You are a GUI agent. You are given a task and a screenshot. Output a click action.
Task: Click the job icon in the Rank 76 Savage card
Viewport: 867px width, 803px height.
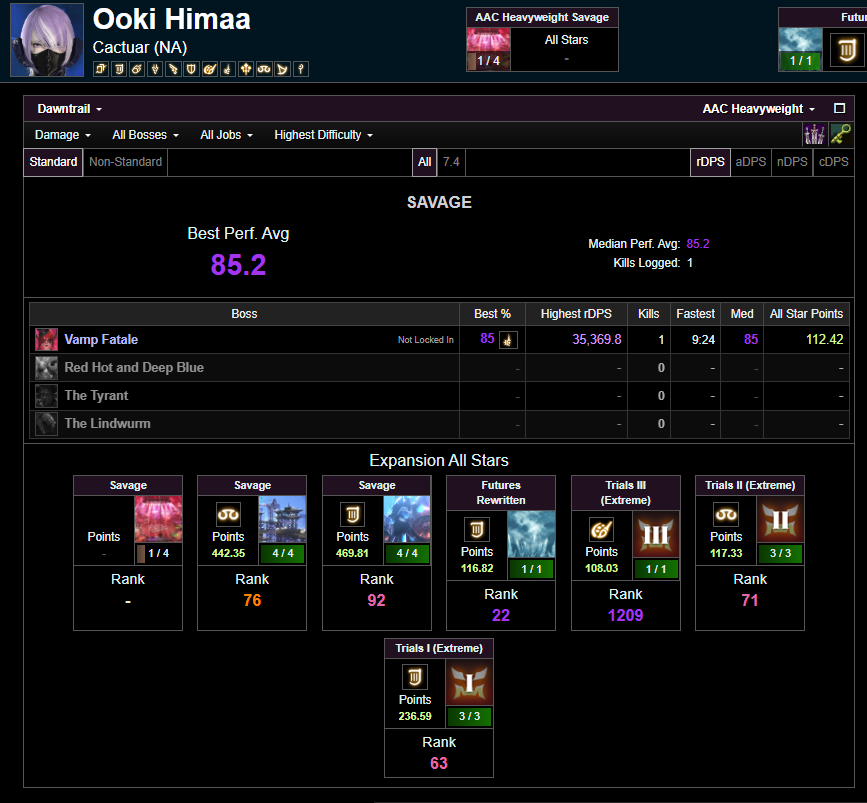(228, 515)
